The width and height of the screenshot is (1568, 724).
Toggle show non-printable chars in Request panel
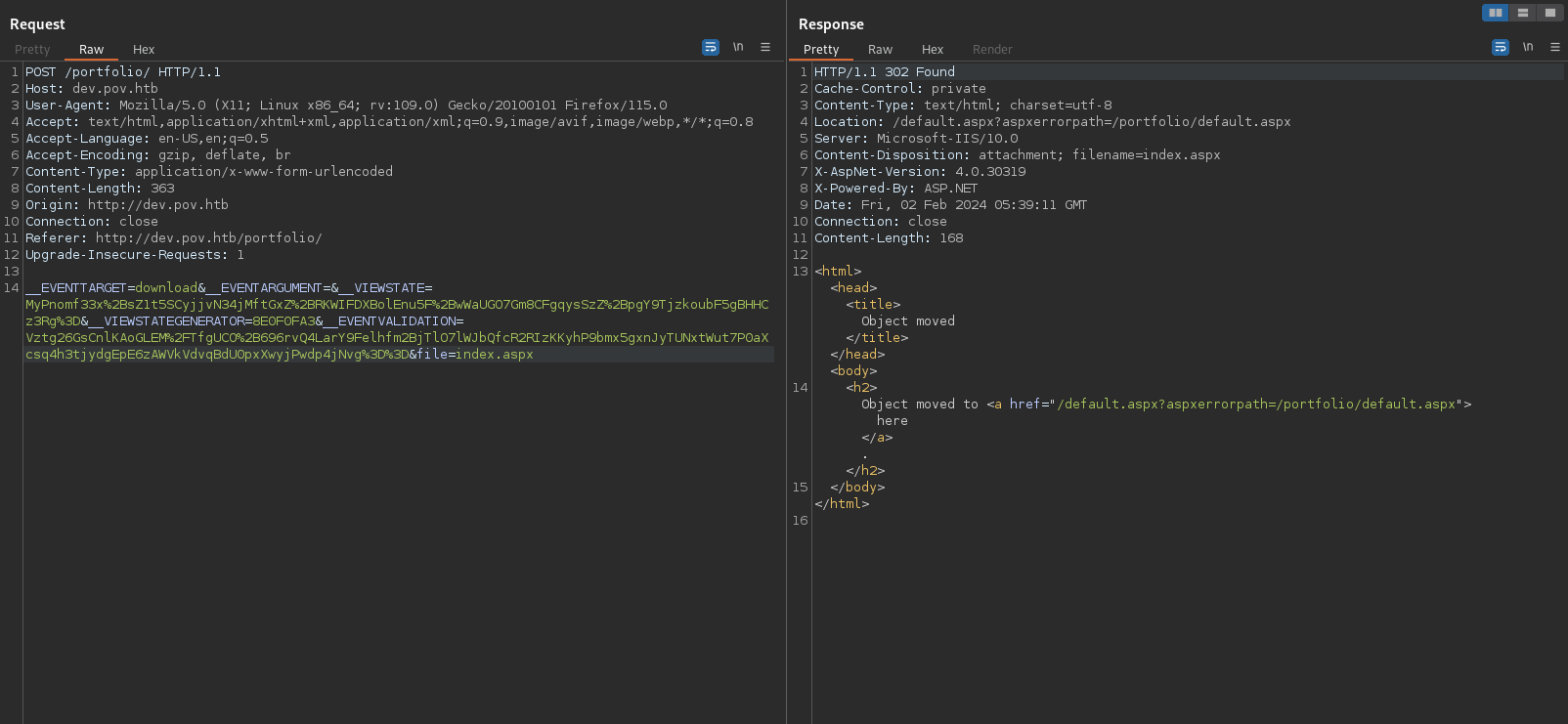738,47
